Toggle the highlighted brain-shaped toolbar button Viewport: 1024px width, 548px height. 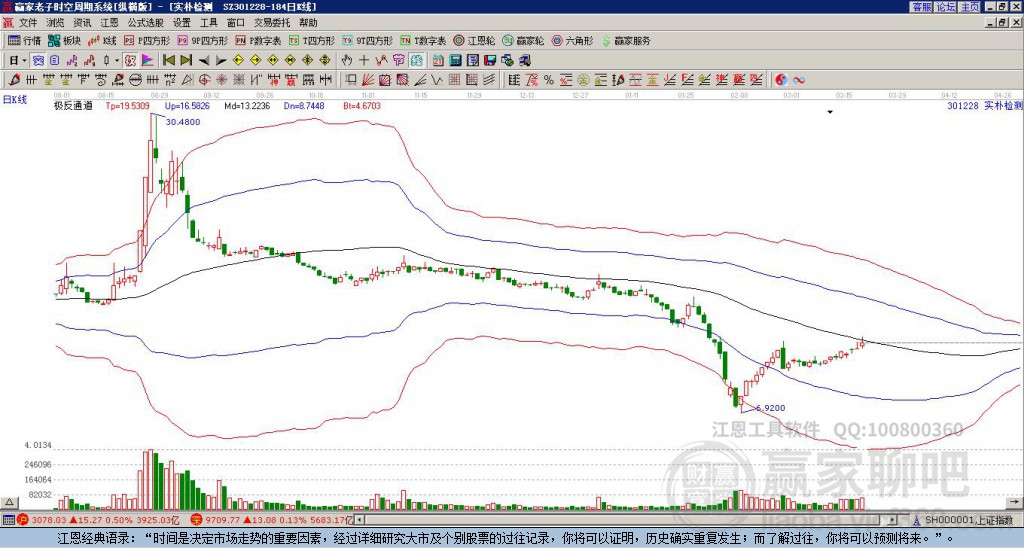pyautogui.click(x=416, y=61)
